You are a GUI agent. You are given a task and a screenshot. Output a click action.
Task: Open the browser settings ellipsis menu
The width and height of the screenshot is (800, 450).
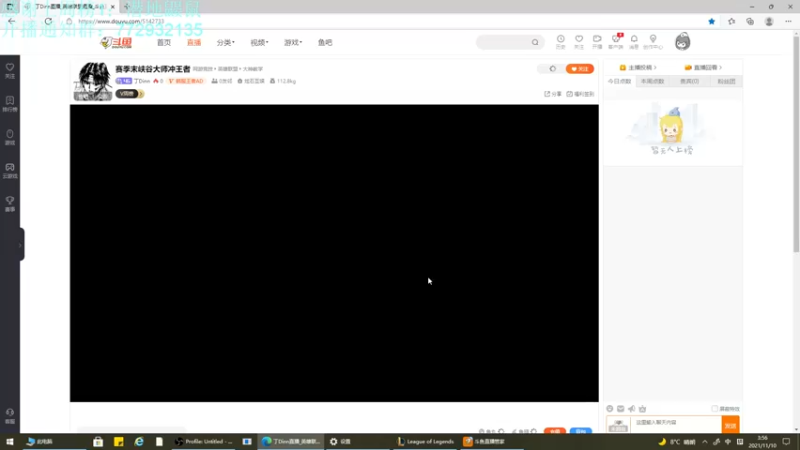pyautogui.click(x=788, y=21)
